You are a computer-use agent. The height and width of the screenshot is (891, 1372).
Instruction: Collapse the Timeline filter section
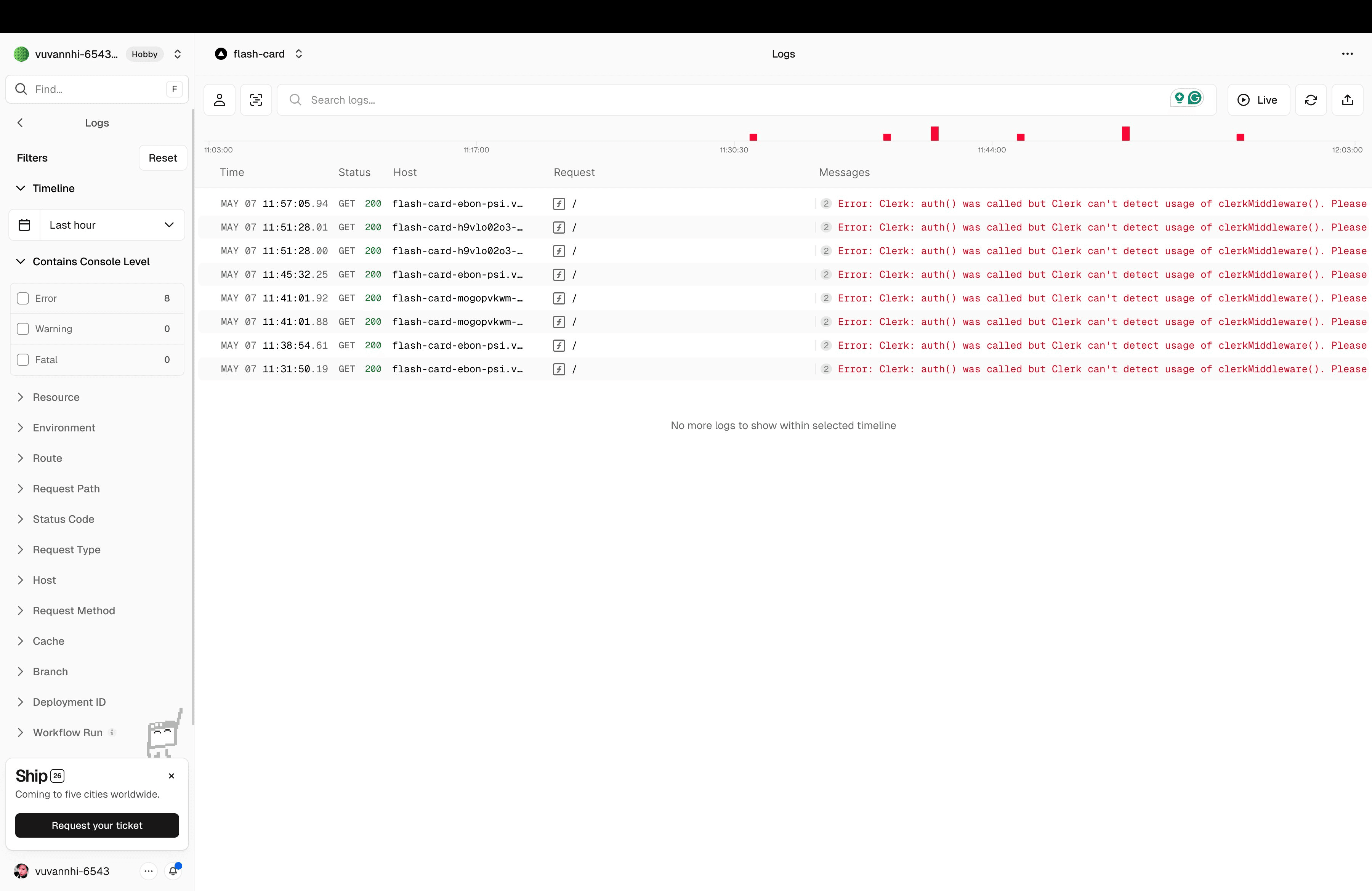pyautogui.click(x=45, y=189)
